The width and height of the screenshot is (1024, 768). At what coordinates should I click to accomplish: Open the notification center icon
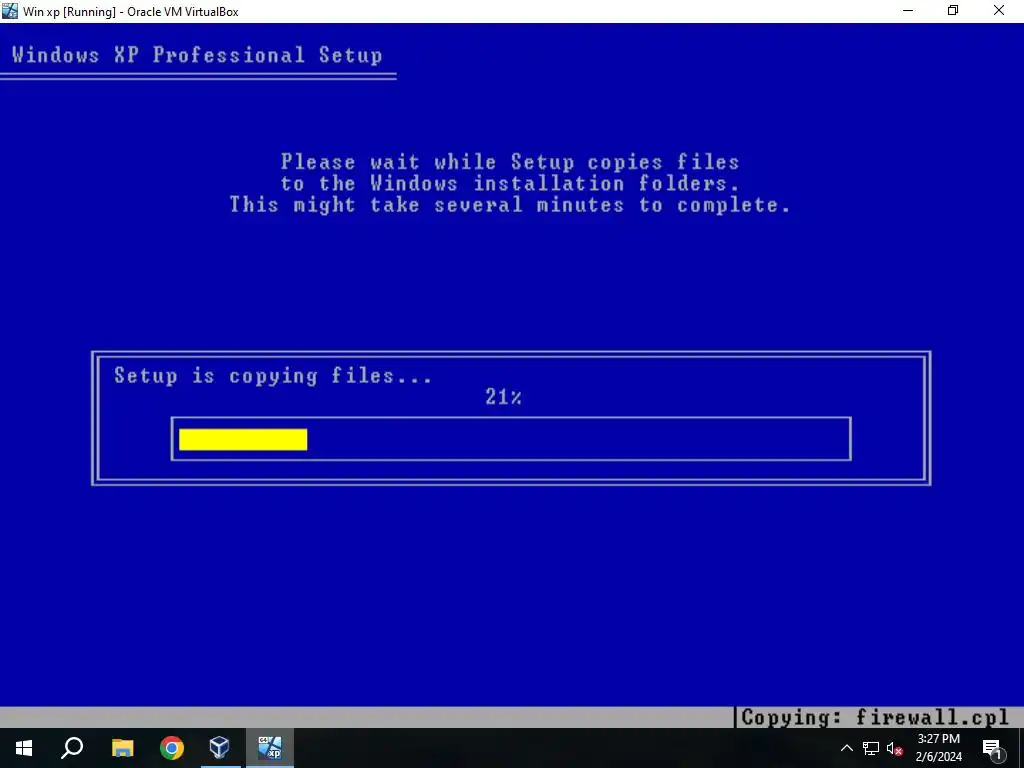(x=993, y=749)
